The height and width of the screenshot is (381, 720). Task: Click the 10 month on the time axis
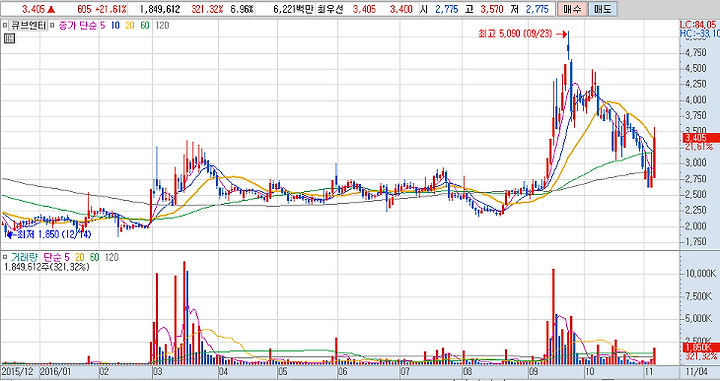click(590, 371)
